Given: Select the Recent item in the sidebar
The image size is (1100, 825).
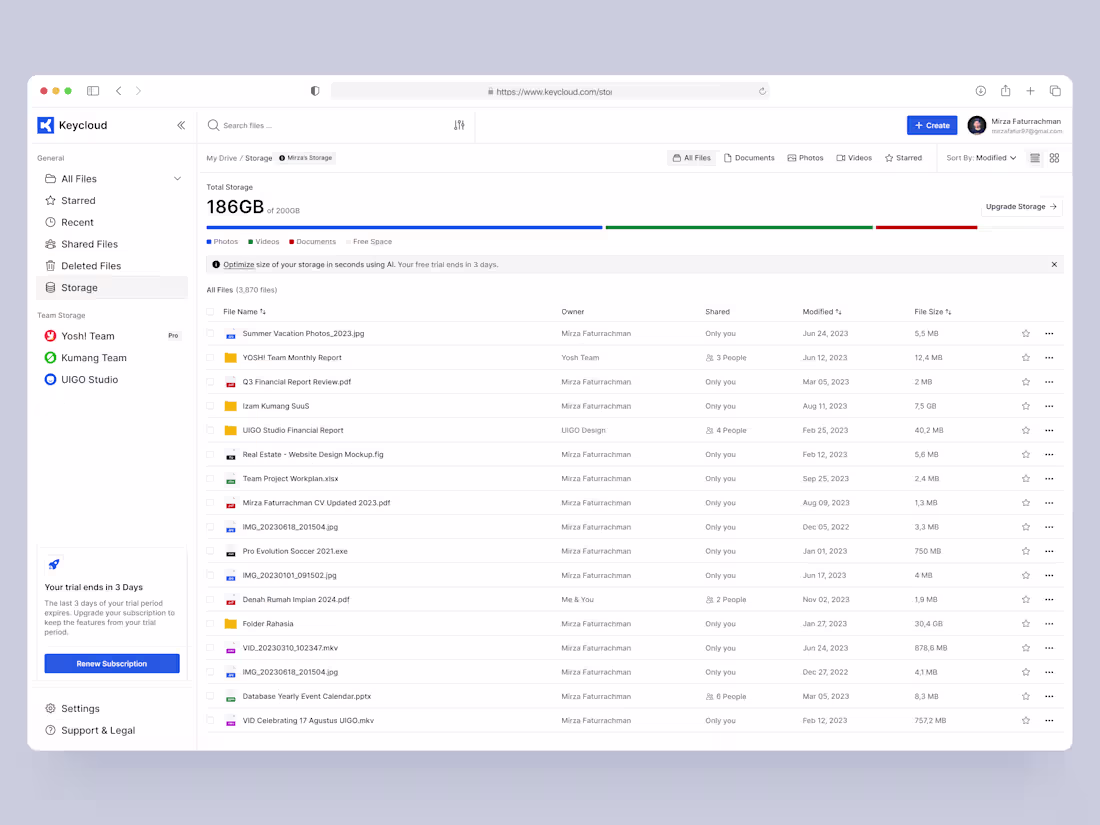Looking at the screenshot, I should click(x=80, y=222).
